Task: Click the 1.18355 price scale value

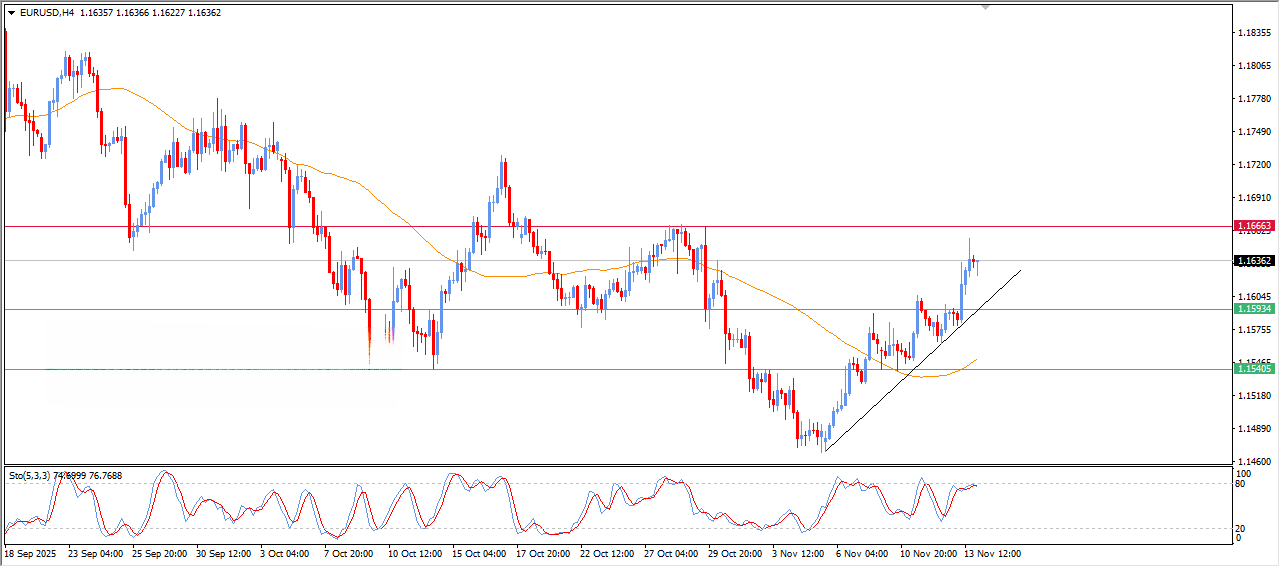Action: 1254,33
